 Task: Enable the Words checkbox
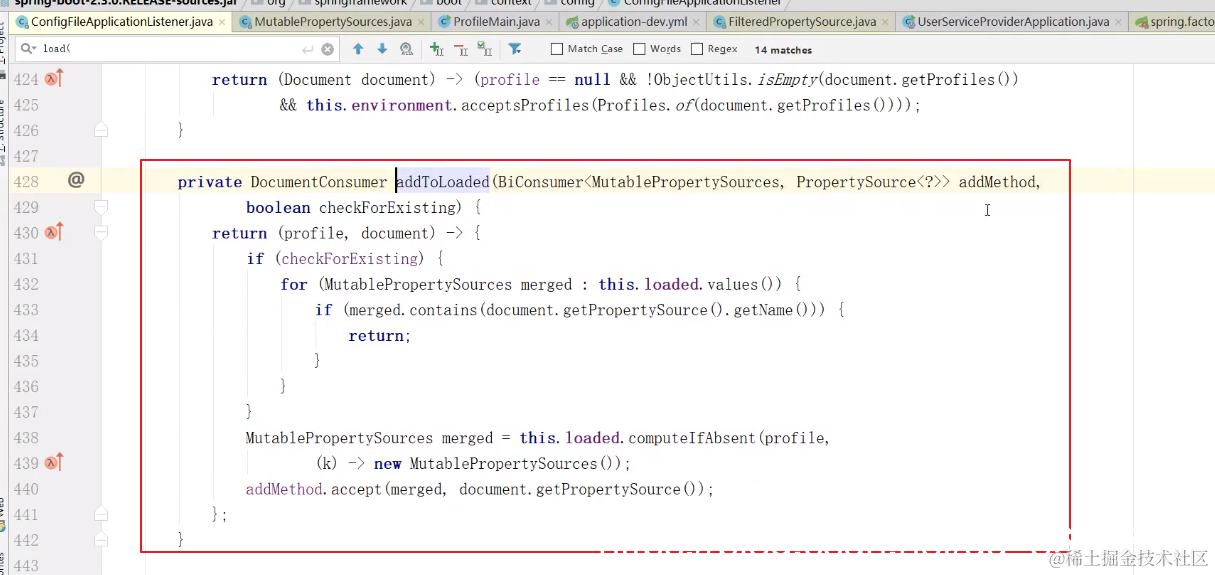coord(639,49)
